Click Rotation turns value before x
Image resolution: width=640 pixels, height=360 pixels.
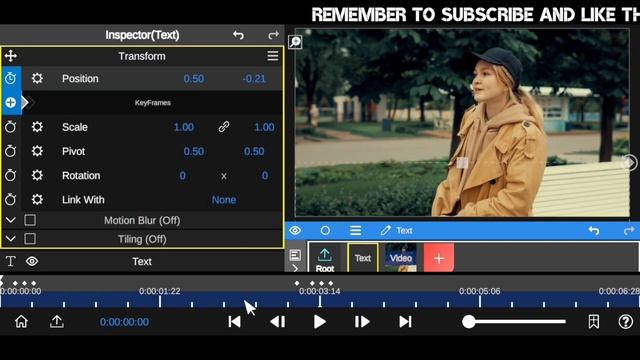182,176
